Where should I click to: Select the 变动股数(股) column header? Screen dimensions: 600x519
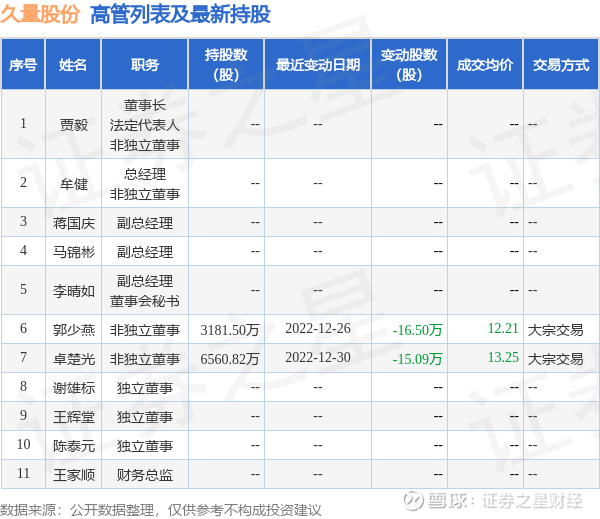[409, 64]
